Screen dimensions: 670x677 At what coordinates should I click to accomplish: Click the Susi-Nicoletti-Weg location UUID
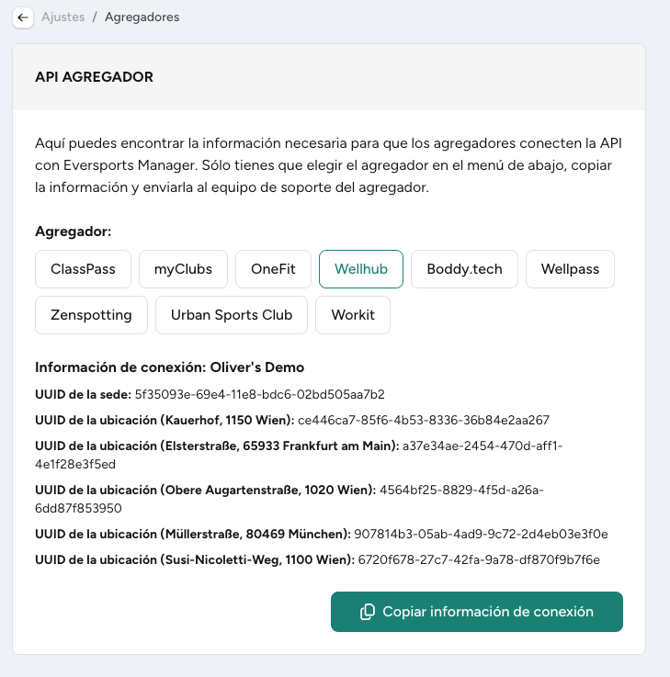pos(479,560)
